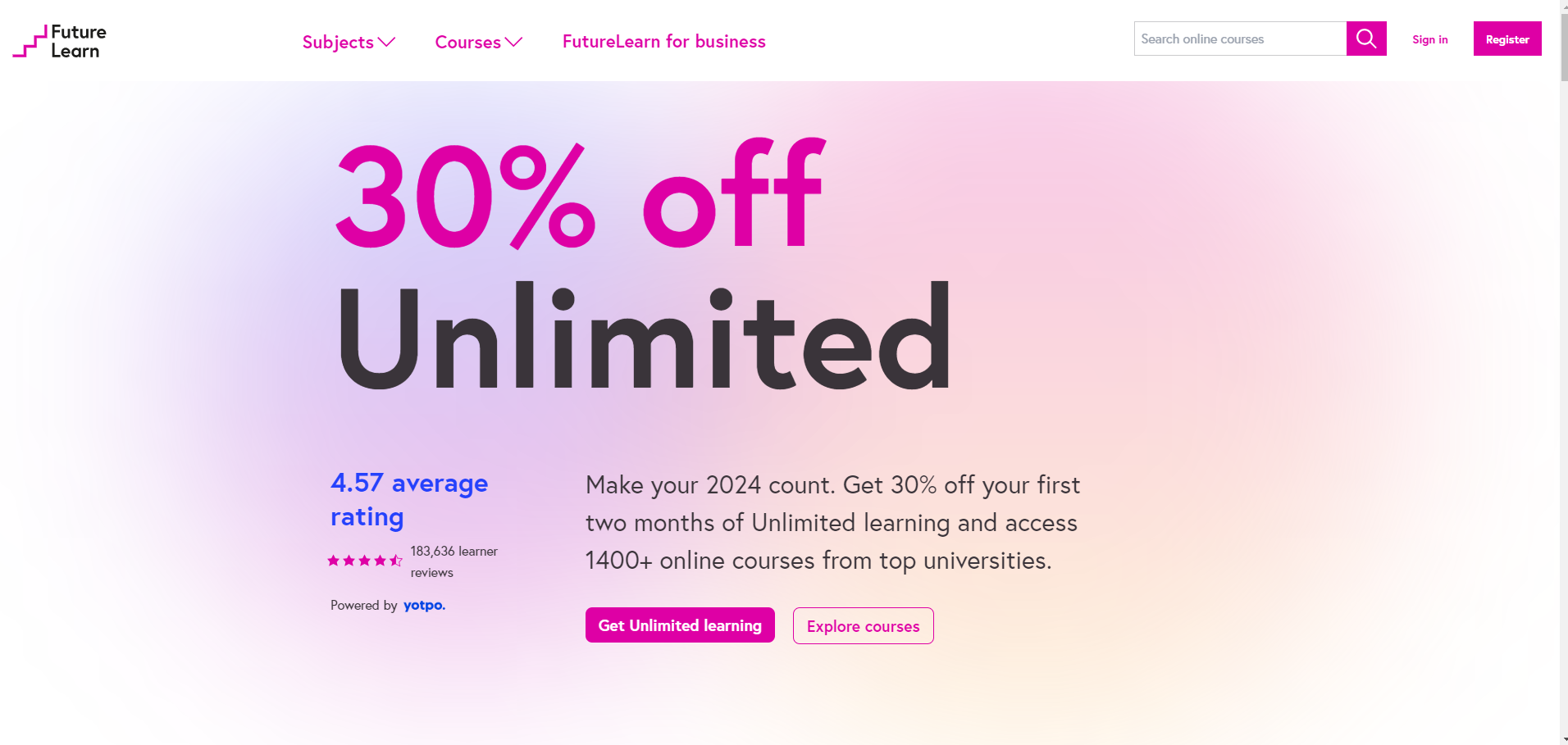Focus the Search online courses field

pyautogui.click(x=1239, y=39)
